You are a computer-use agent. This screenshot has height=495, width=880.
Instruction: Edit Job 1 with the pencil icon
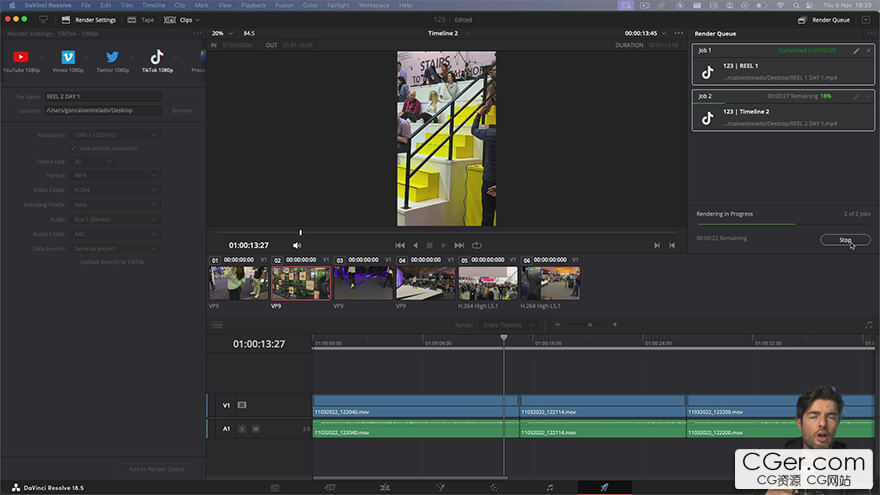(856, 51)
